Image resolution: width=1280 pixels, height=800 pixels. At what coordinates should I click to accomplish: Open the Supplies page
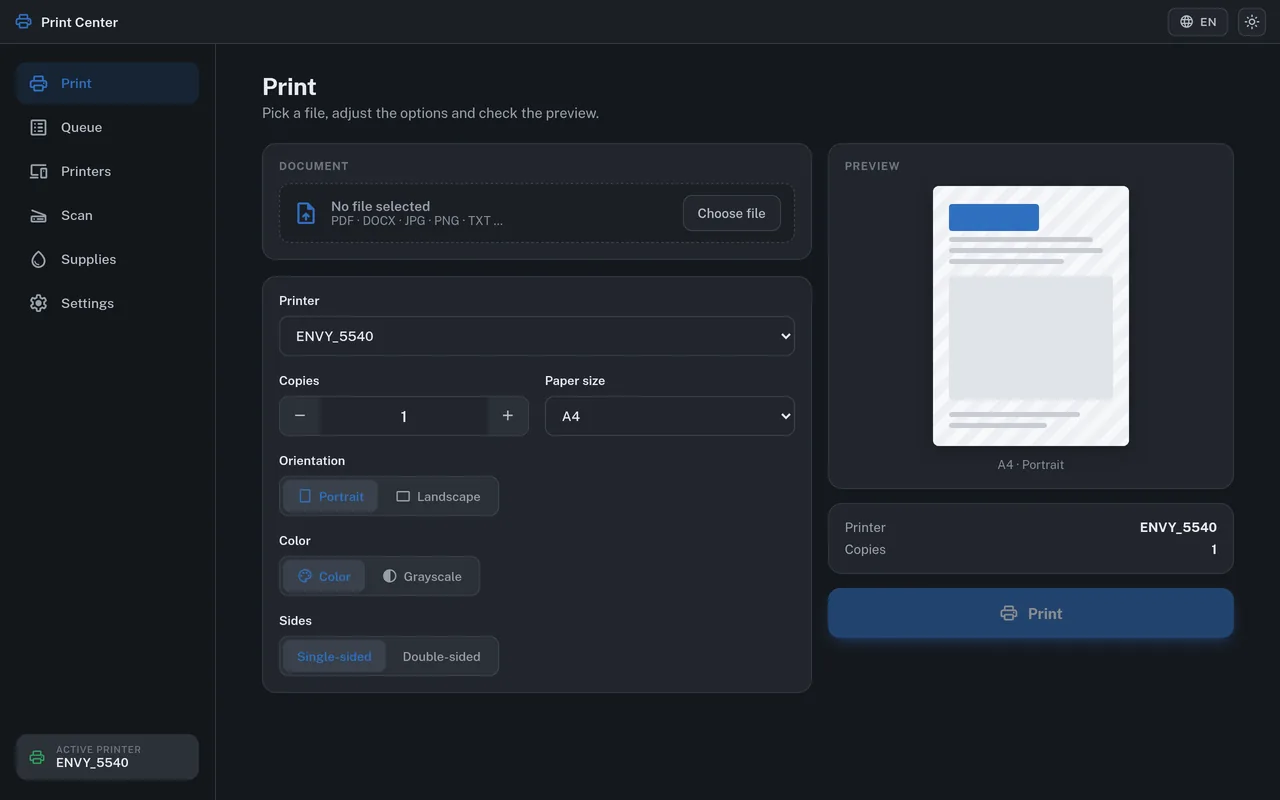coord(107,260)
